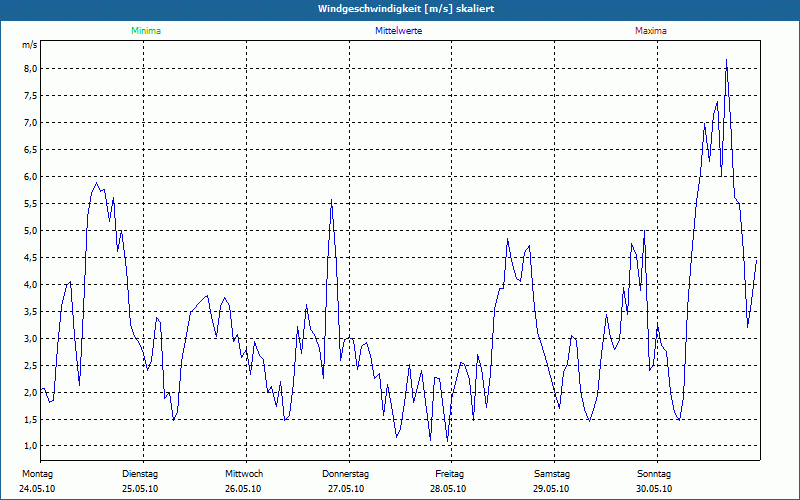Click the date 27.05.10
Image resolution: width=800 pixels, height=500 pixels.
tap(346, 489)
